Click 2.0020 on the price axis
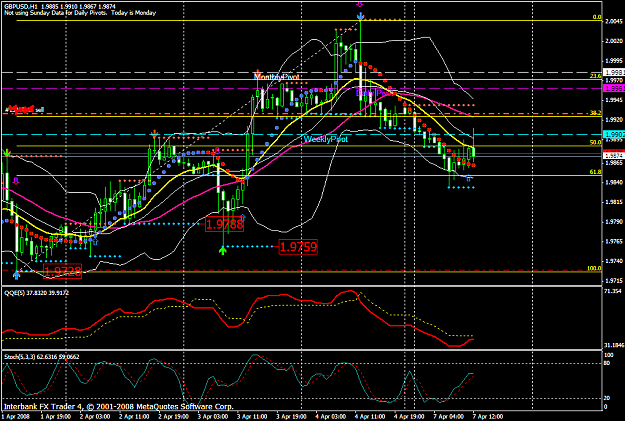The width and height of the screenshot is (625, 421). coord(614,41)
